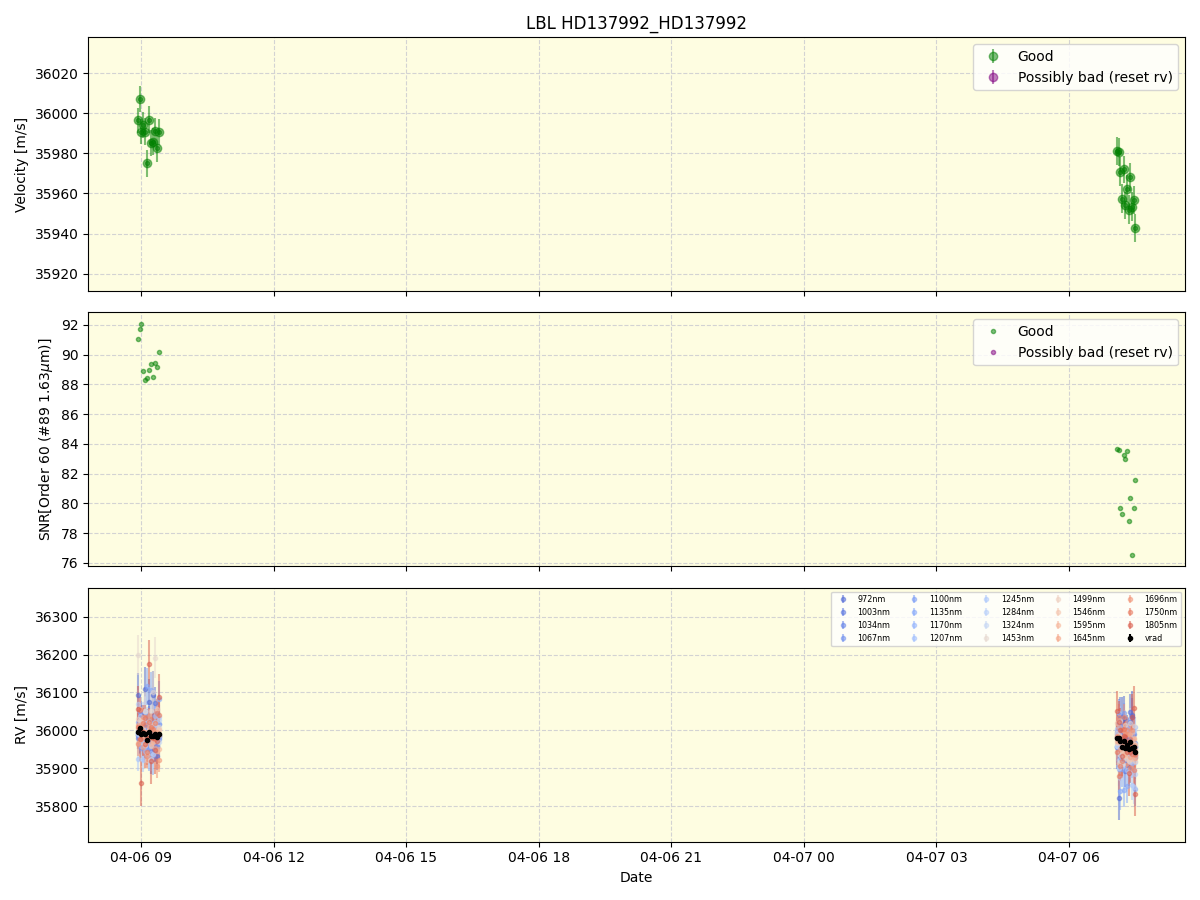Click the '35920' velocity tick label
This screenshot has width=1200, height=900.
tap(58, 274)
